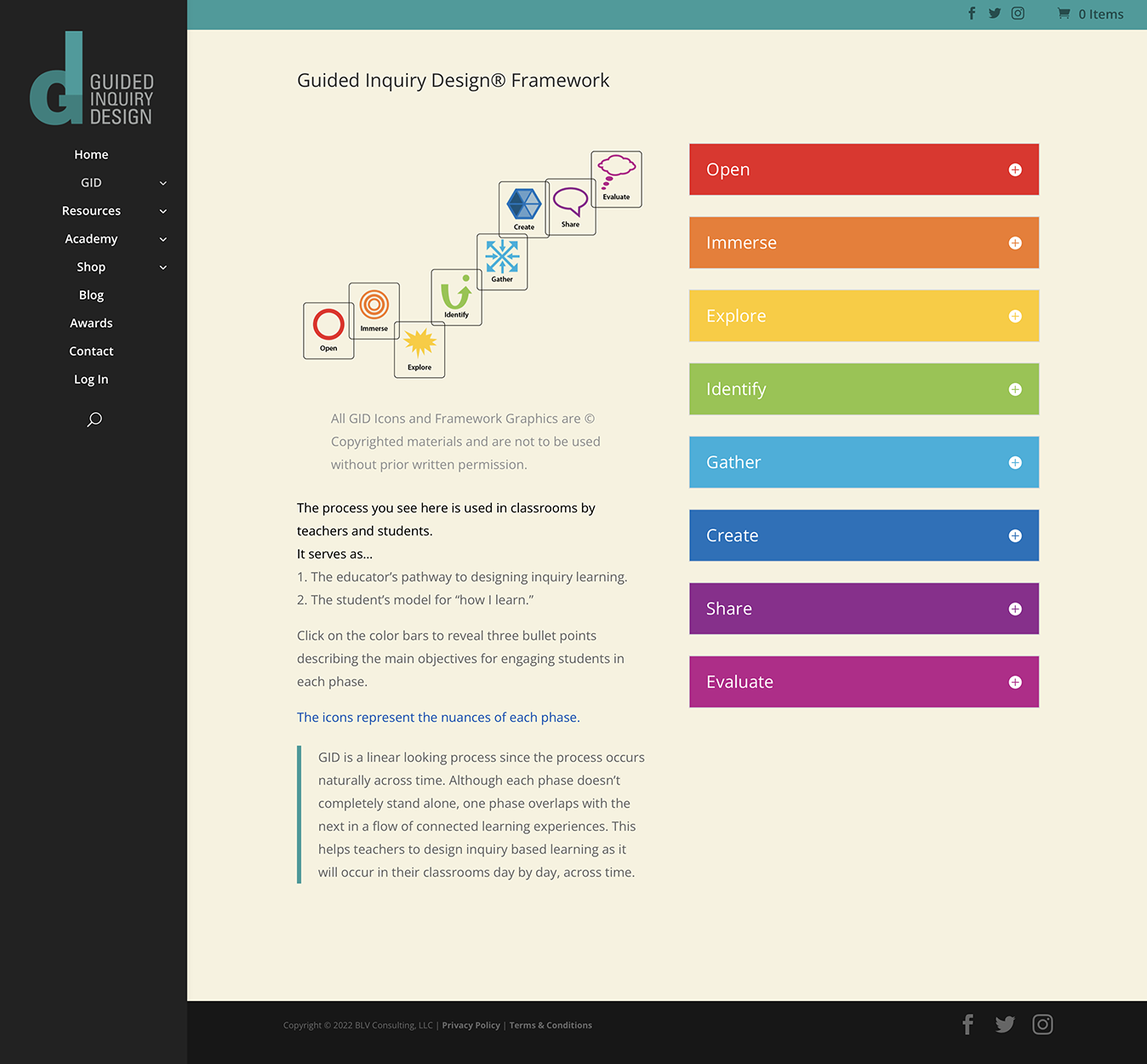This screenshot has width=1147, height=1064.
Task: Click Log In in sidebar
Action: pyautogui.click(x=91, y=379)
